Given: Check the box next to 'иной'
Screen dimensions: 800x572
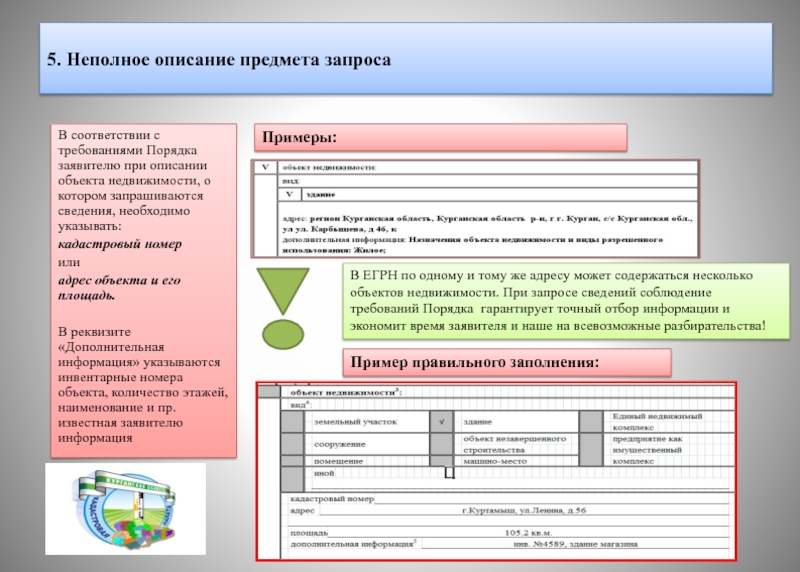Looking at the screenshot, I should click(292, 479).
